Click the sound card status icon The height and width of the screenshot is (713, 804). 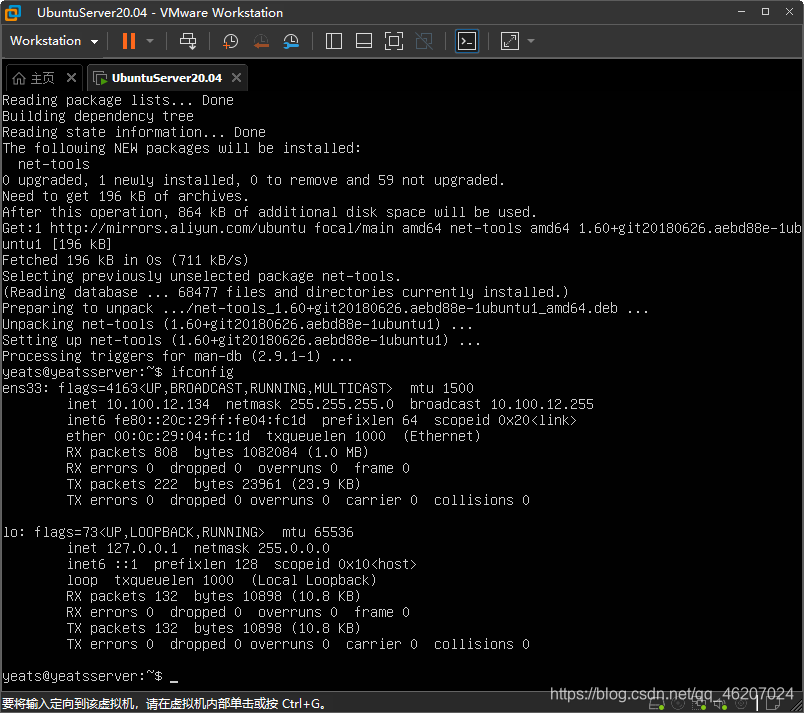click(x=720, y=704)
